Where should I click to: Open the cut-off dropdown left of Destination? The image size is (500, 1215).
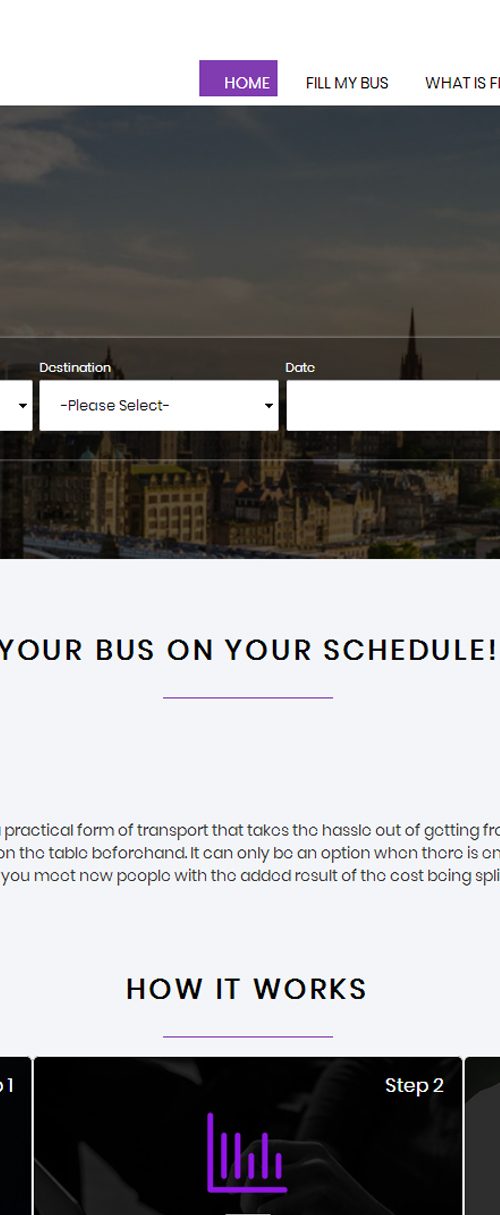coord(16,405)
